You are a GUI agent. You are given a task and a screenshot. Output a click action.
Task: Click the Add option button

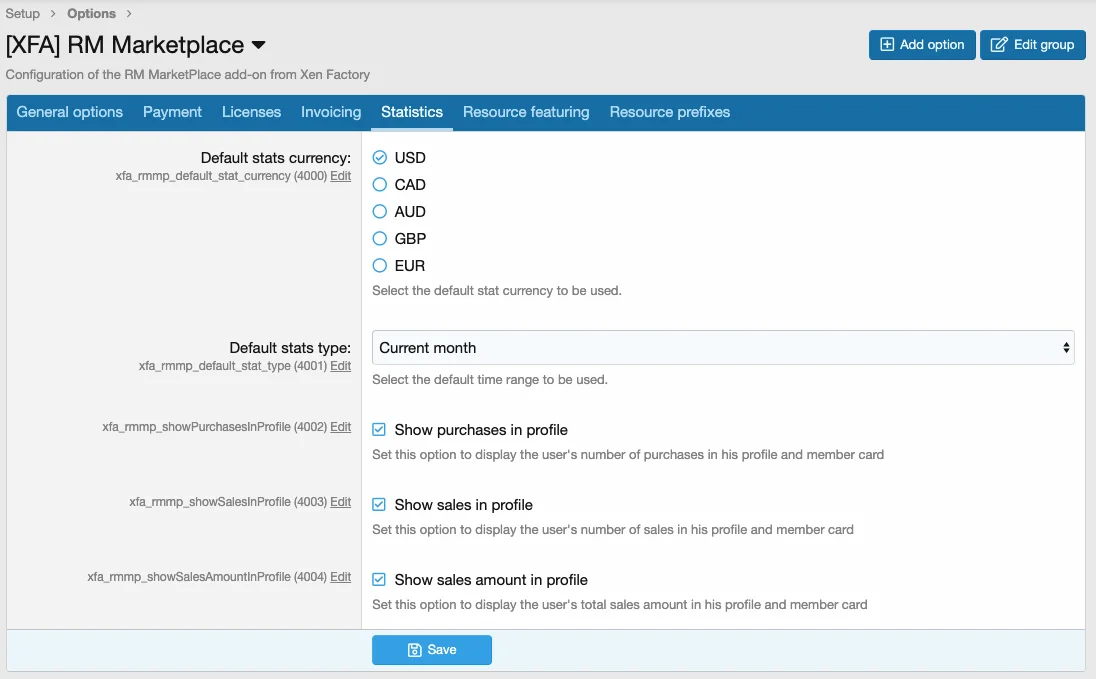[921, 45]
